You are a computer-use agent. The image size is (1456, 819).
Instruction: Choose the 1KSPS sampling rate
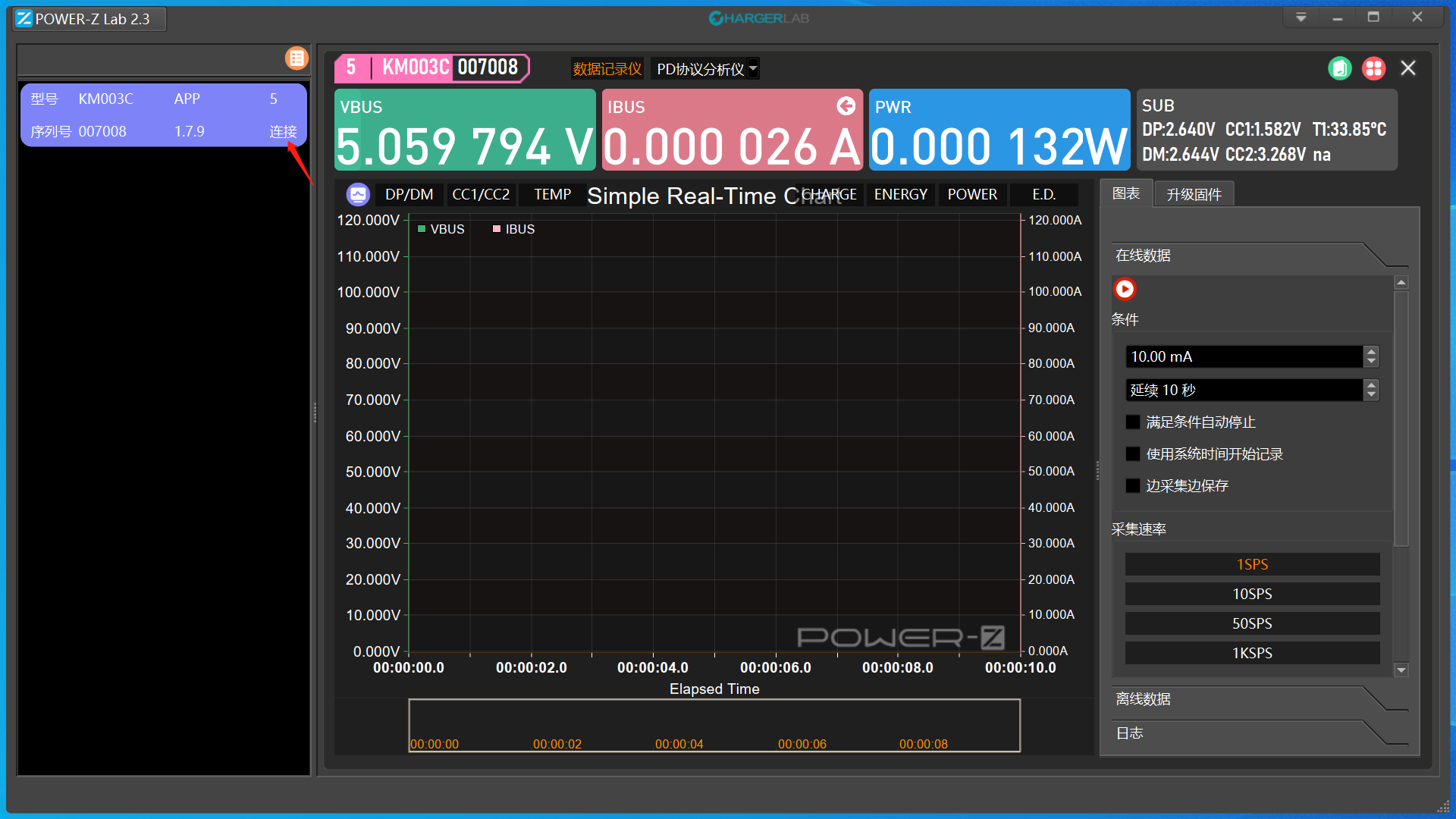coord(1252,653)
